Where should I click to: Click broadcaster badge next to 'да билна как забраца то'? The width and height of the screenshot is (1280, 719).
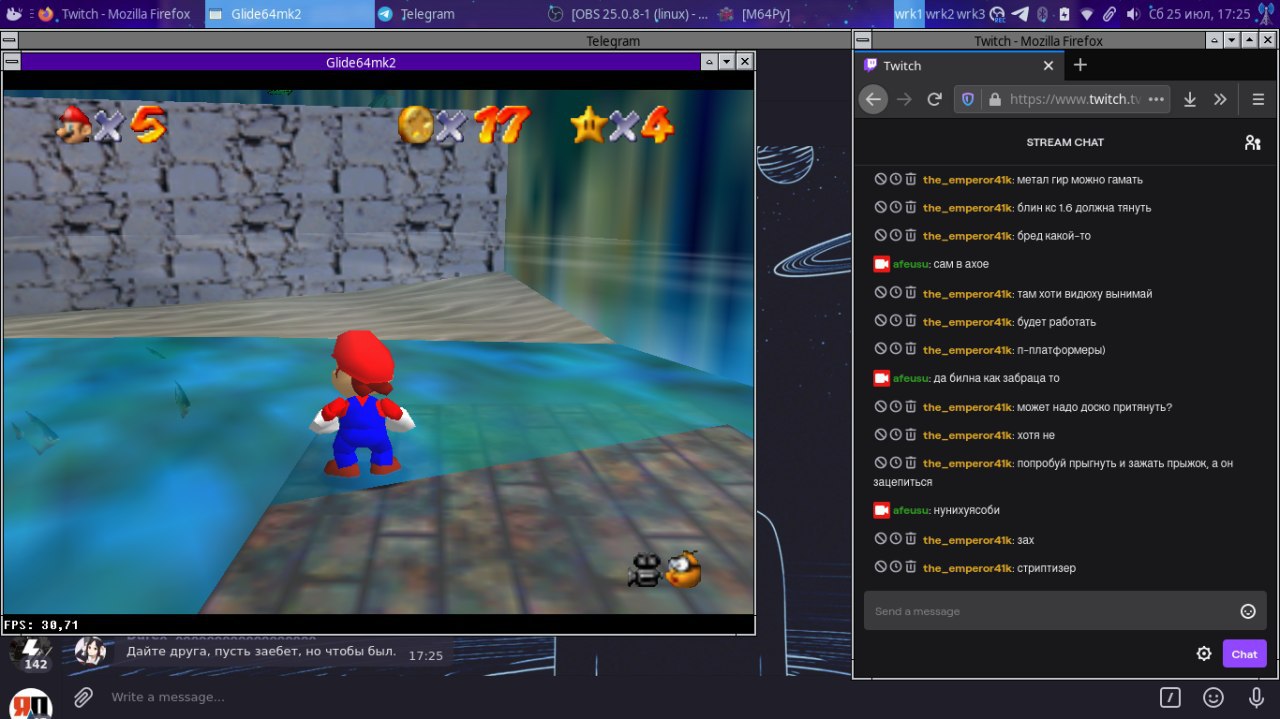pyautogui.click(x=881, y=378)
